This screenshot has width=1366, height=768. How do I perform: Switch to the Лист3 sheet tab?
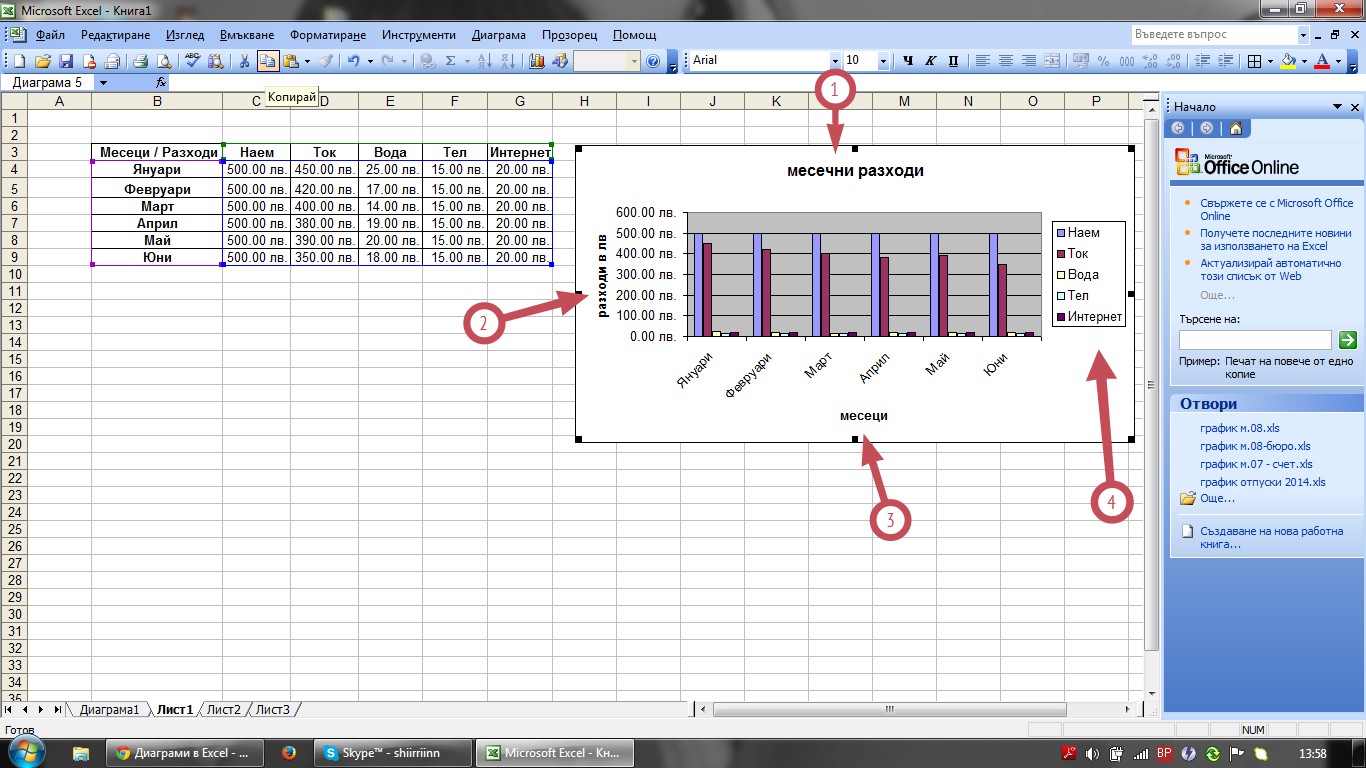click(273, 710)
